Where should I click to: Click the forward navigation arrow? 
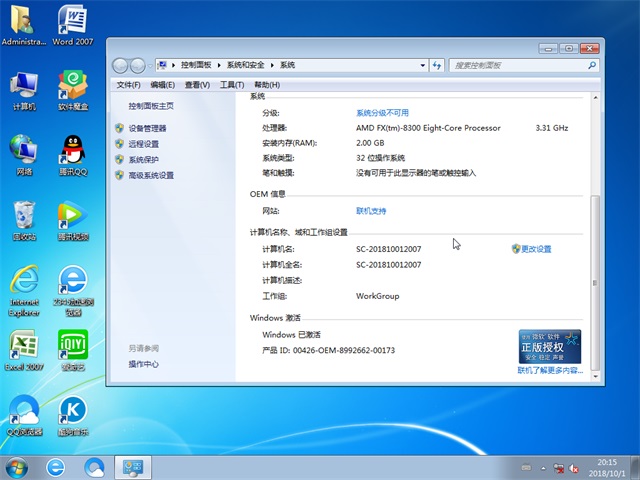pyautogui.click(x=138, y=65)
